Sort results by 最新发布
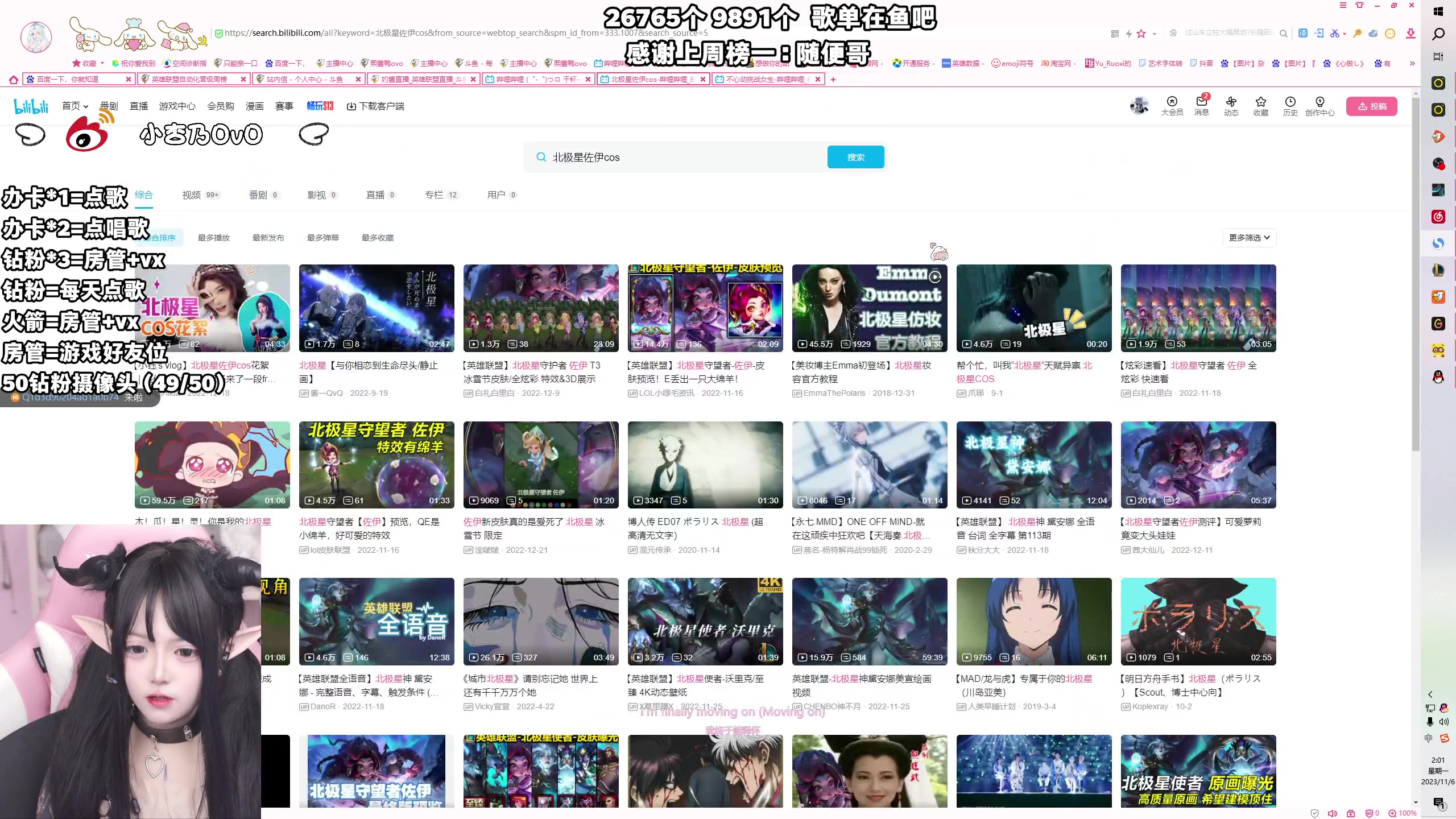The image size is (1456, 819). pos(268,238)
